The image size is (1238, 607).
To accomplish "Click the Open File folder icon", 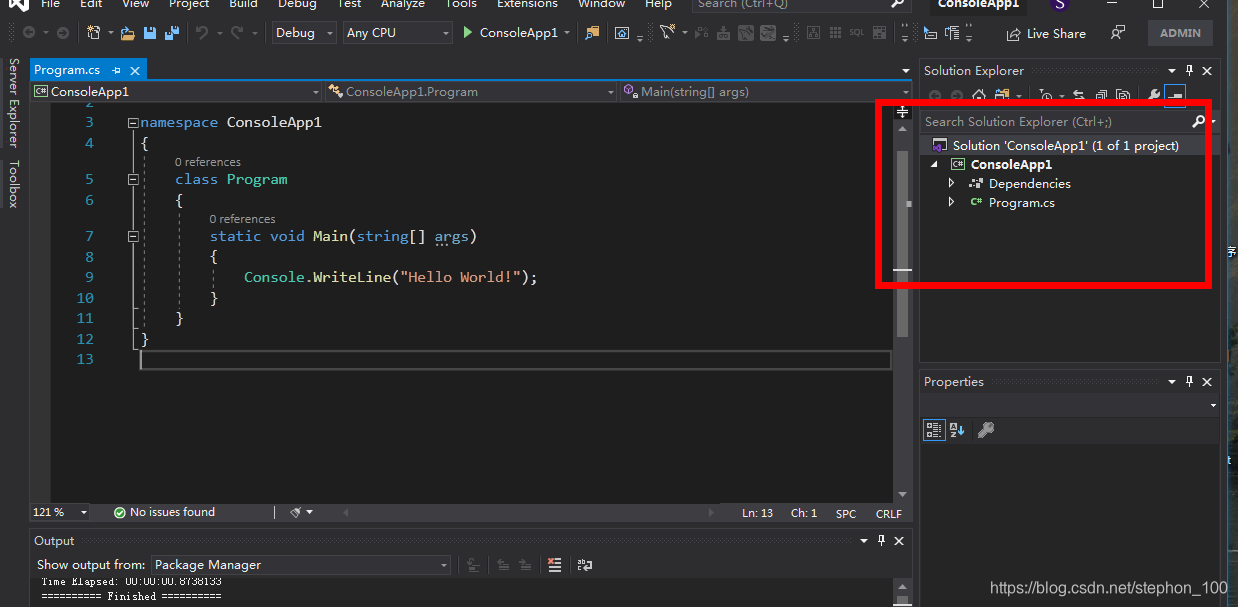I will pyautogui.click(x=127, y=33).
